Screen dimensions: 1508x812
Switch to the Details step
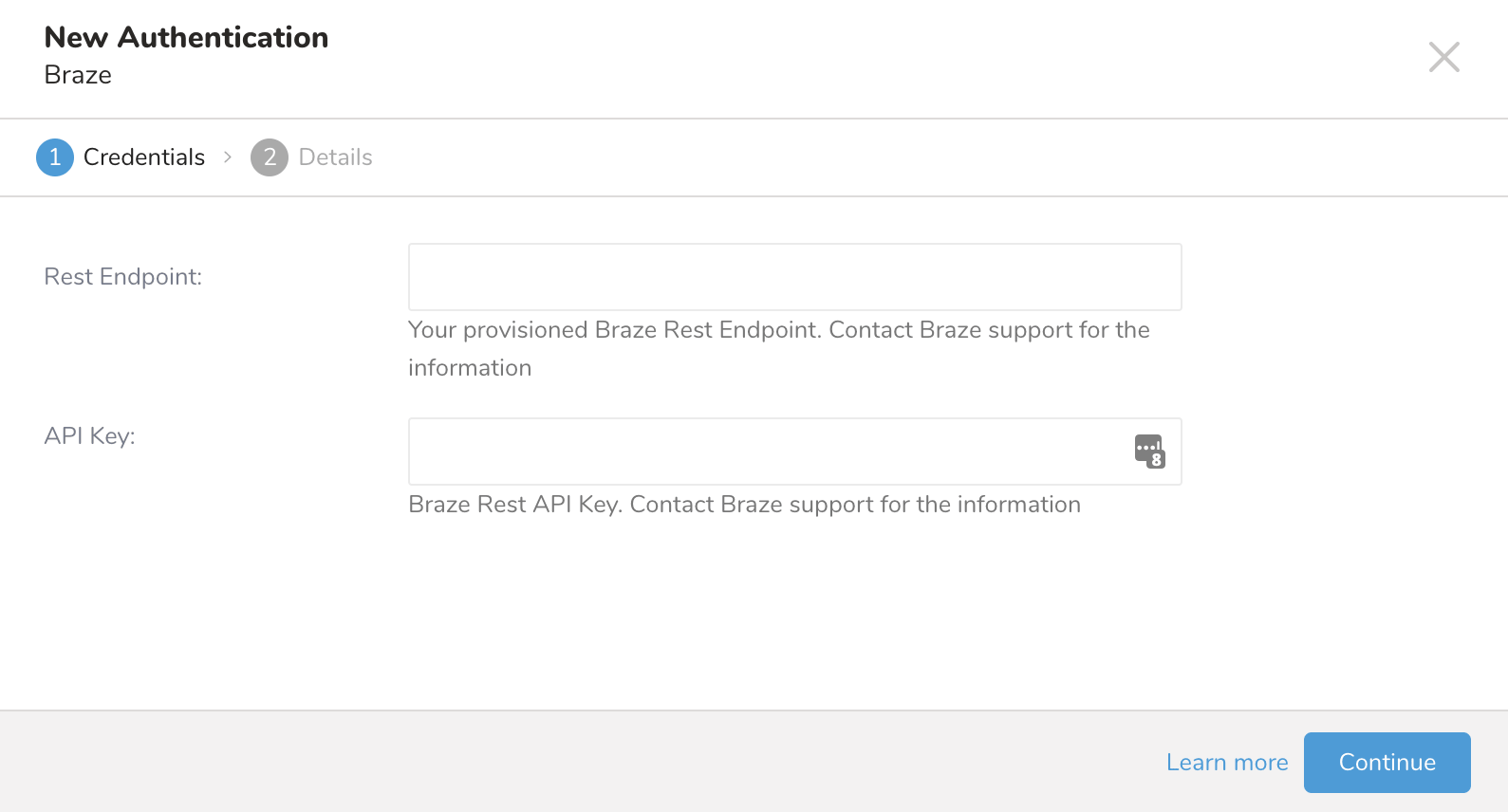335,157
